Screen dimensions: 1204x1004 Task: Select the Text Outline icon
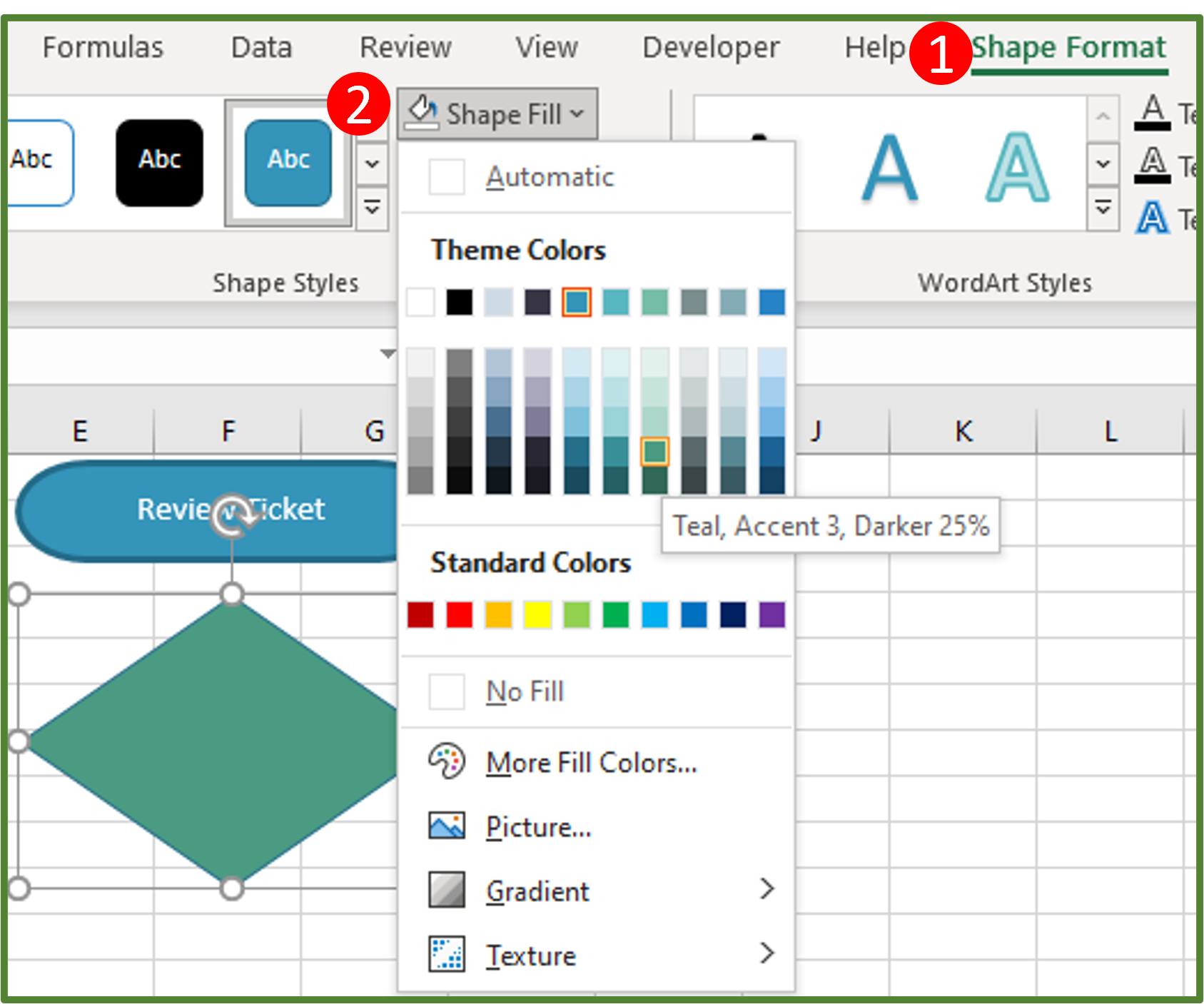(x=1153, y=163)
